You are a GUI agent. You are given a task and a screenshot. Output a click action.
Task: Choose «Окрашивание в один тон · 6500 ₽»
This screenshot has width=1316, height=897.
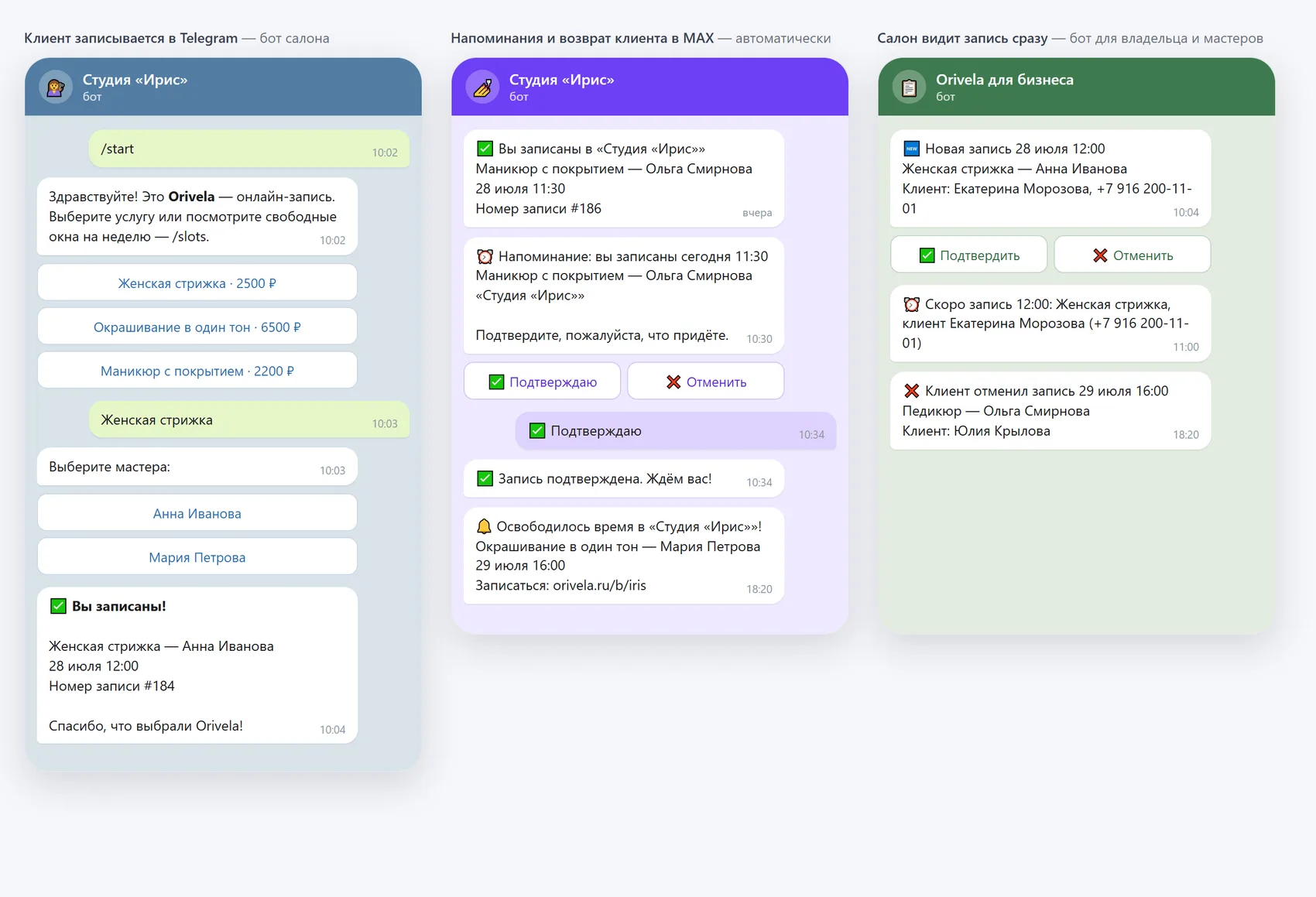pyautogui.click(x=197, y=327)
